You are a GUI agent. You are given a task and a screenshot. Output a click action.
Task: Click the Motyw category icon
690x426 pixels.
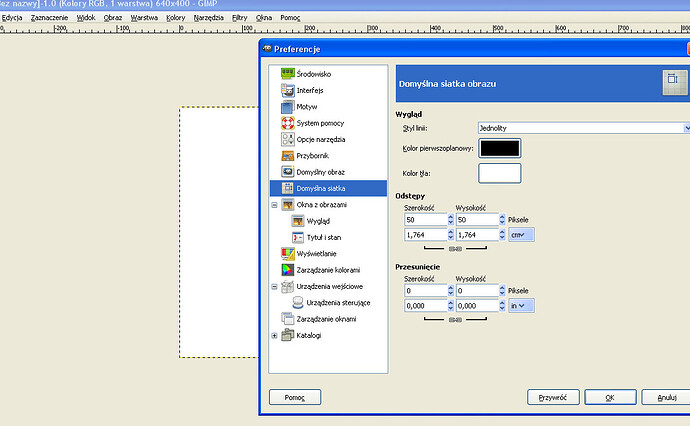(x=287, y=106)
